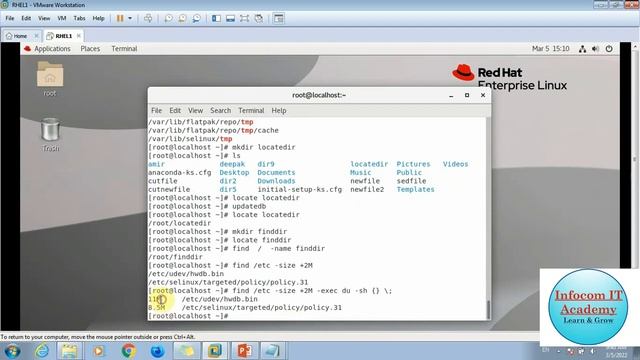Select the root home folder desktop icon

[x=50, y=79]
